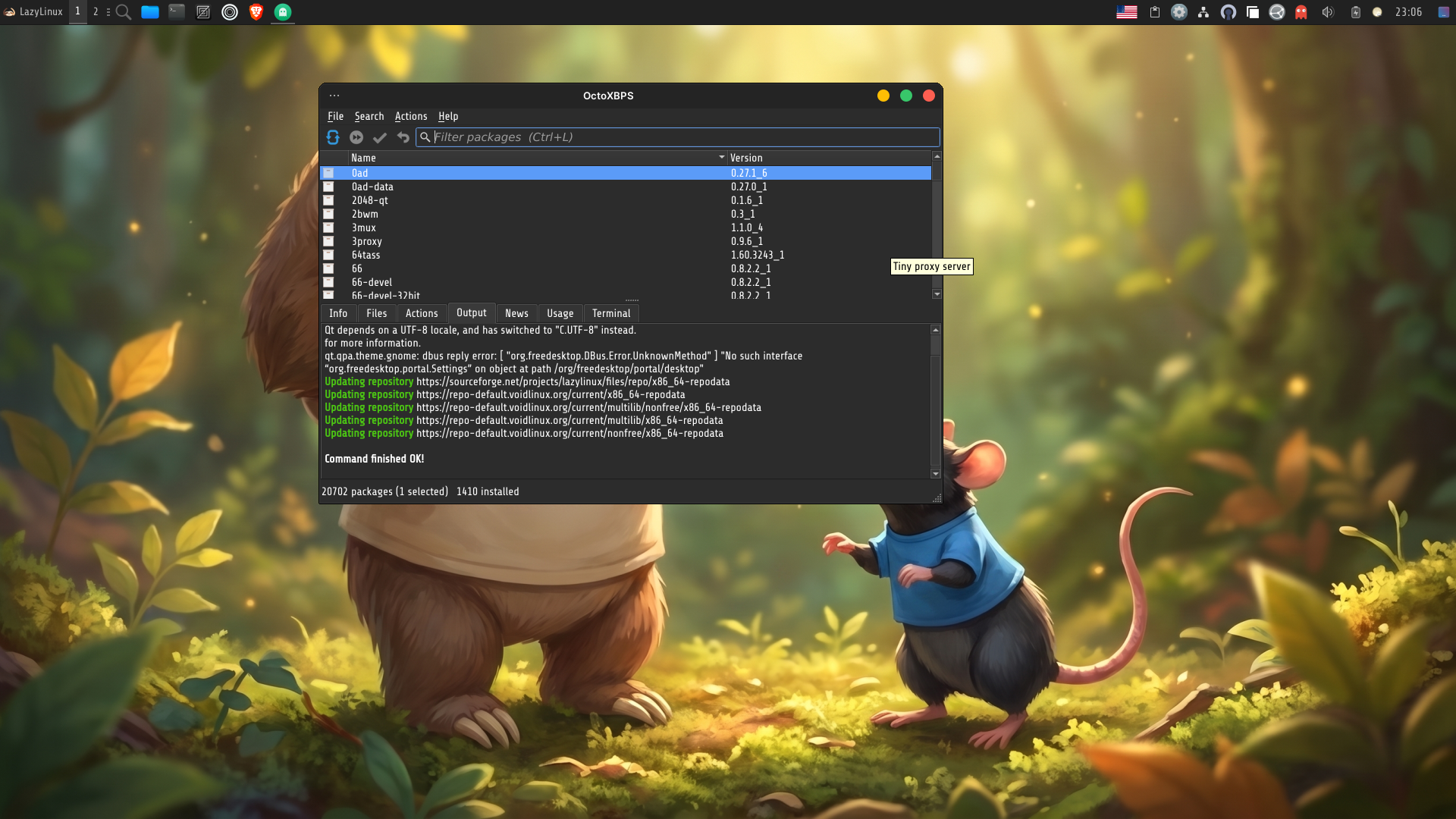Screen dimensions: 1456x819
Task: Select the 66-devel package row
Action: pos(626,282)
